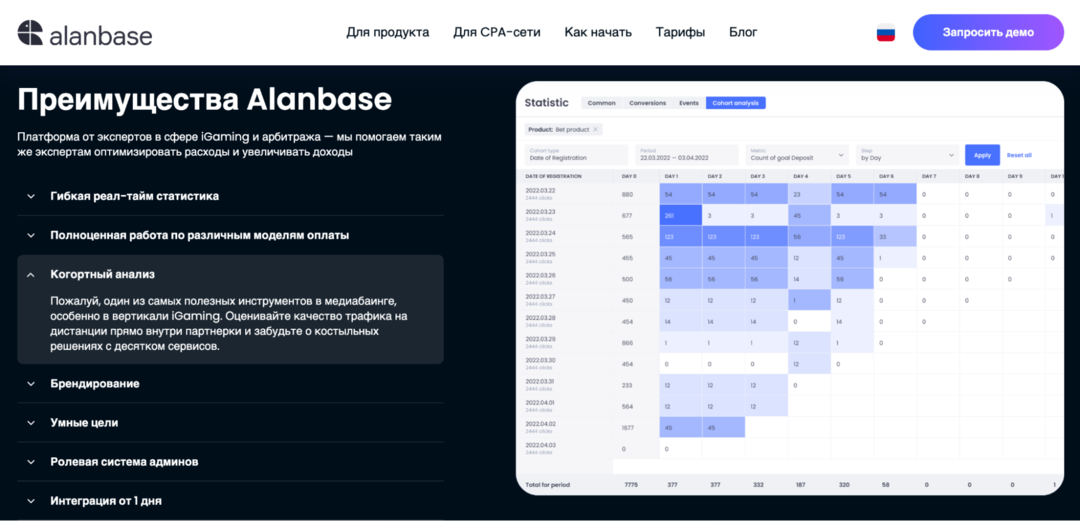Viewport: 1080px width, 521px height.
Task: Collapse the 'Когортный анализ' section
Action: click(31, 274)
